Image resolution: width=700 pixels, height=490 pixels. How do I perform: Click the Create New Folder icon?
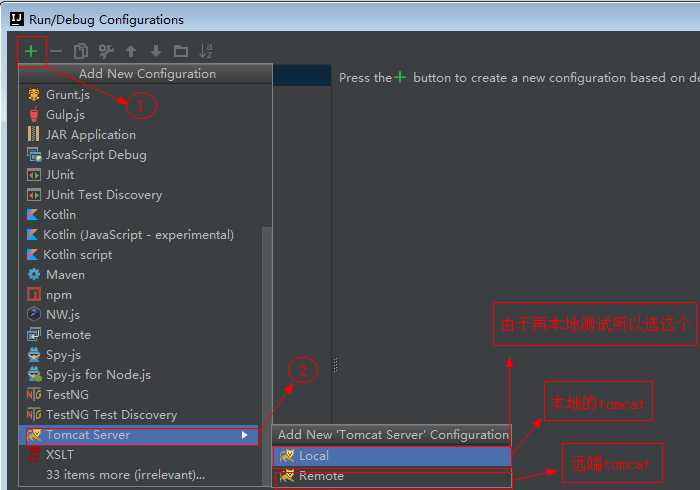point(180,51)
